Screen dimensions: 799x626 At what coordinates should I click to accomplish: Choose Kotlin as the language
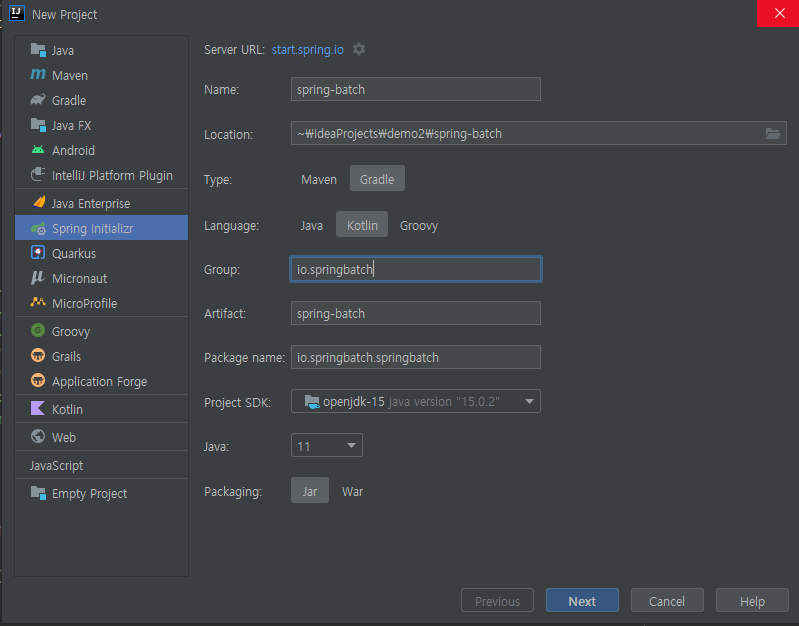[362, 225]
